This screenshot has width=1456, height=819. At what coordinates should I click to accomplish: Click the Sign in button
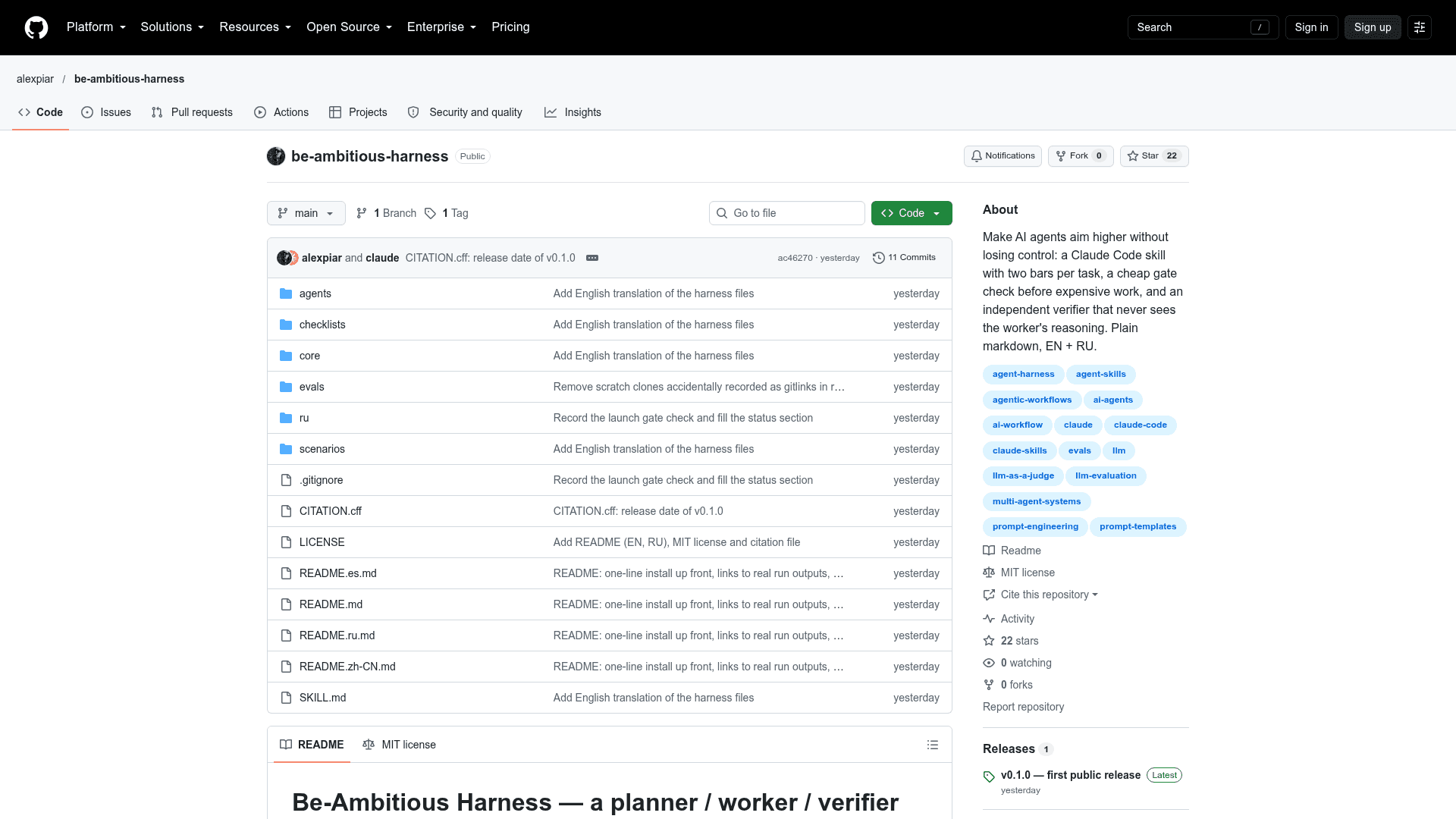click(x=1311, y=27)
